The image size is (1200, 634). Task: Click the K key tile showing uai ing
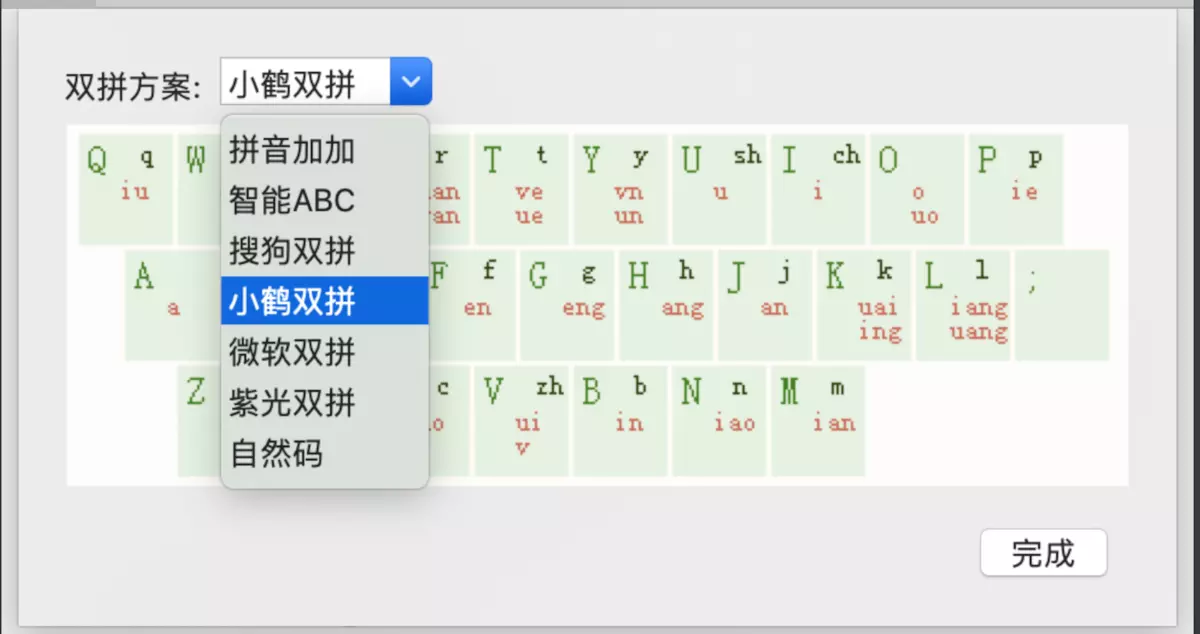865,305
